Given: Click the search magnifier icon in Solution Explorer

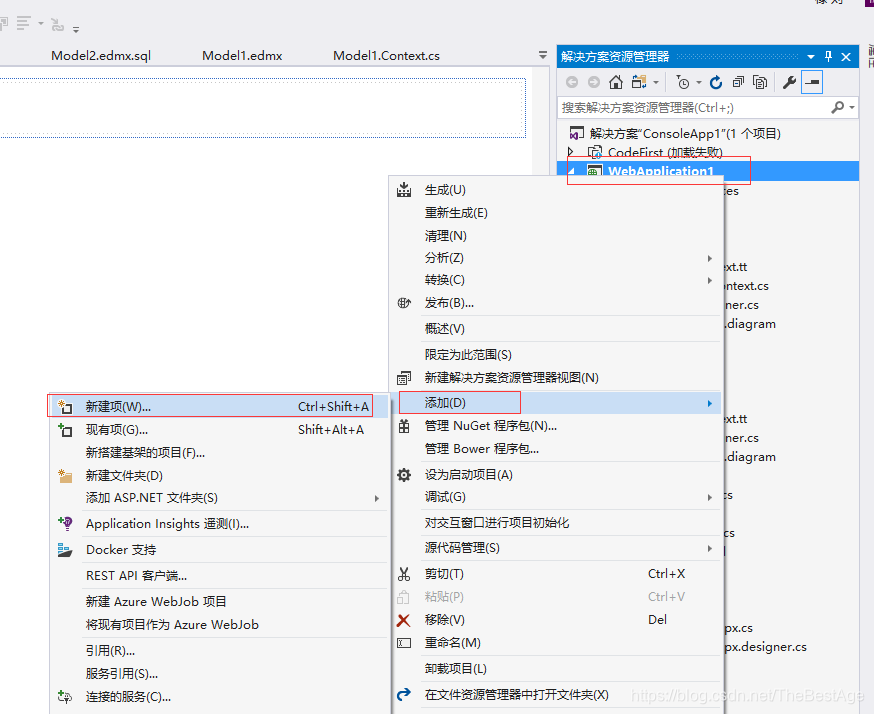Looking at the screenshot, I should [837, 107].
